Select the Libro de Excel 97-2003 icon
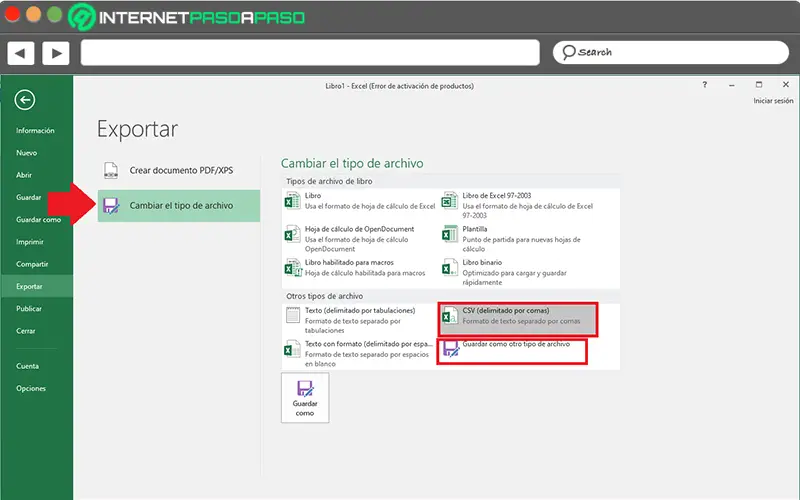 (x=450, y=201)
